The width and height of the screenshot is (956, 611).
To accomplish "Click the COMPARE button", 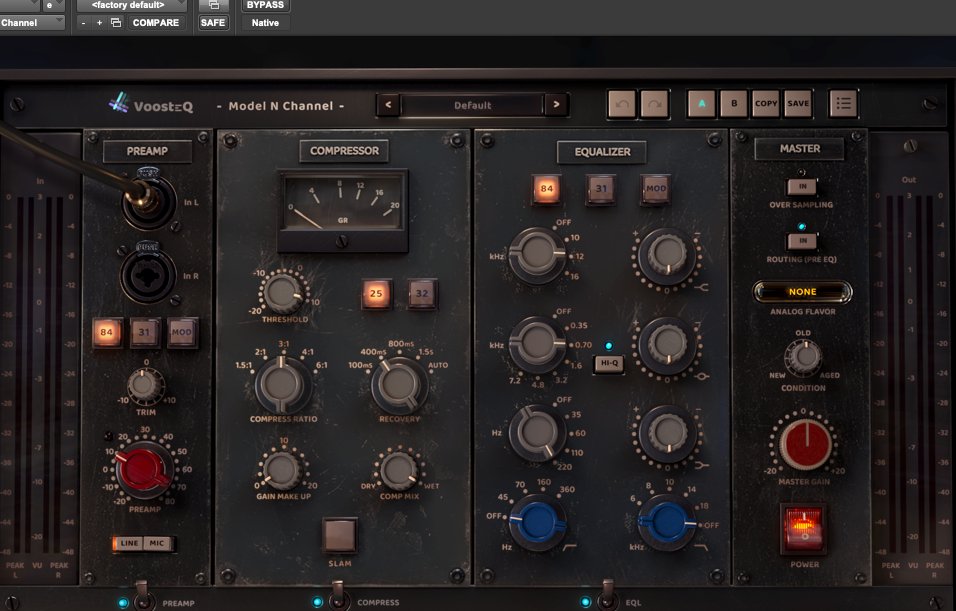I will click(156, 23).
